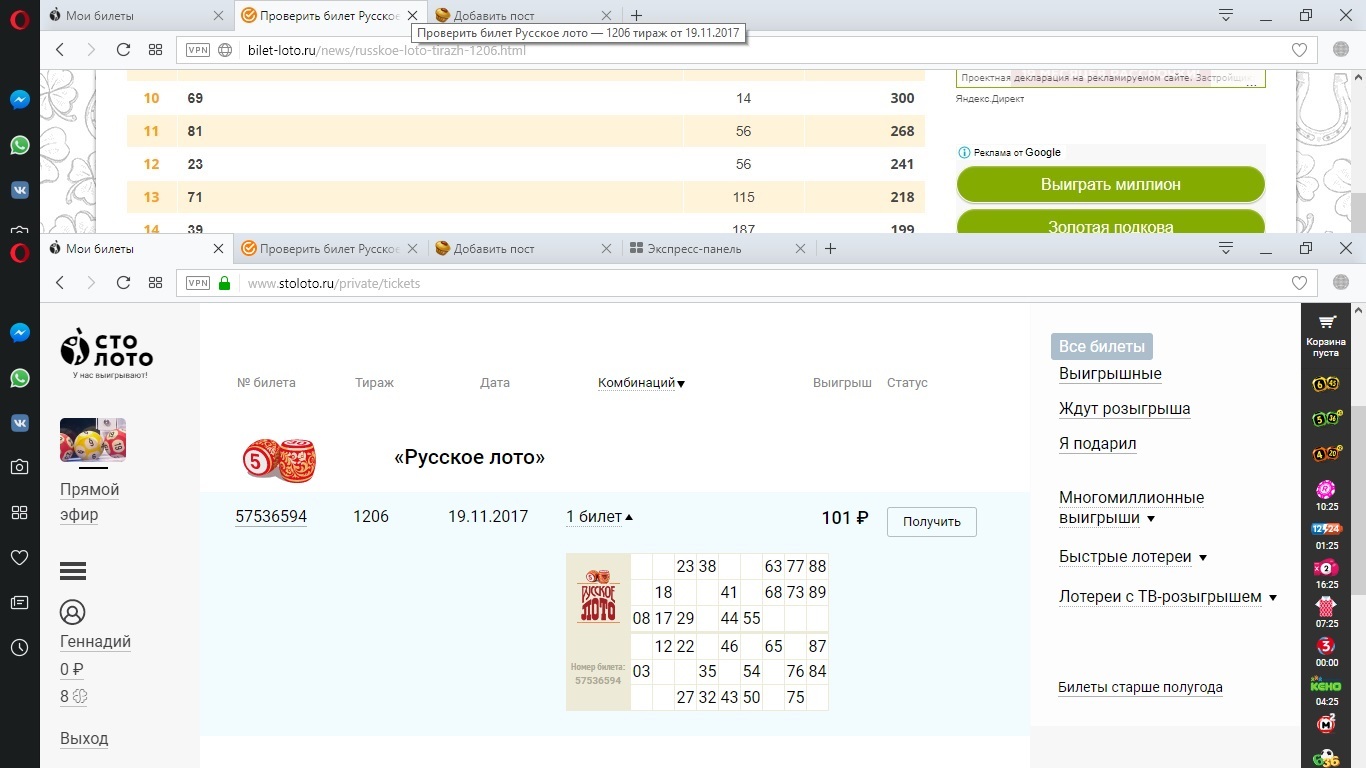Open tab menu icon in top window
1366x768 pixels.
pos(1227,15)
